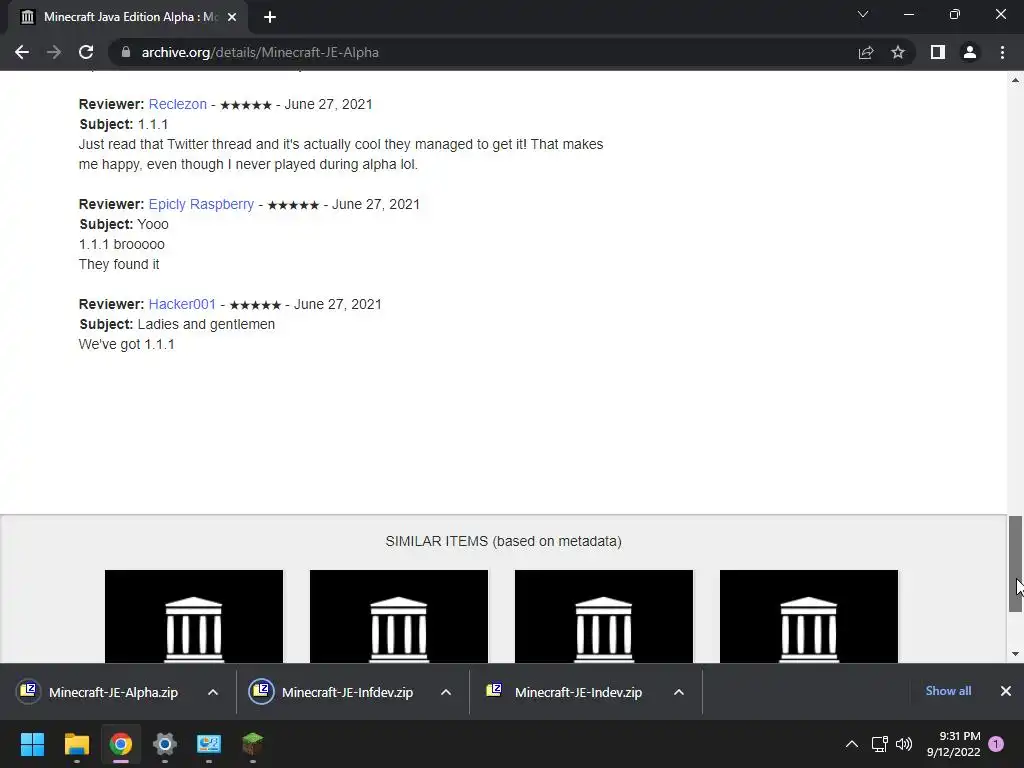
Task: Open the Minecraft grass block taskbar app
Action: click(x=253, y=744)
